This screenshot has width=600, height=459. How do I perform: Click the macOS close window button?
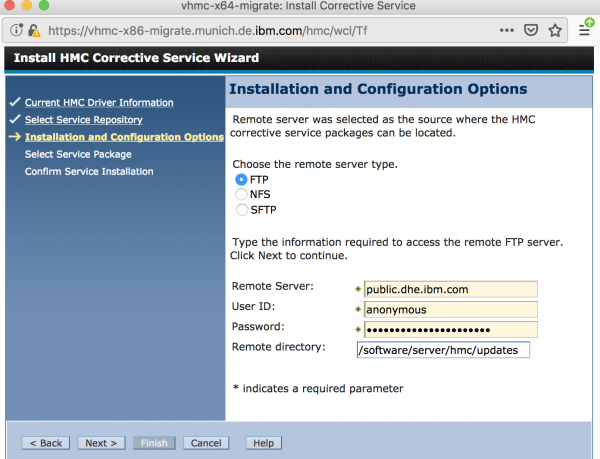(x=8, y=5)
